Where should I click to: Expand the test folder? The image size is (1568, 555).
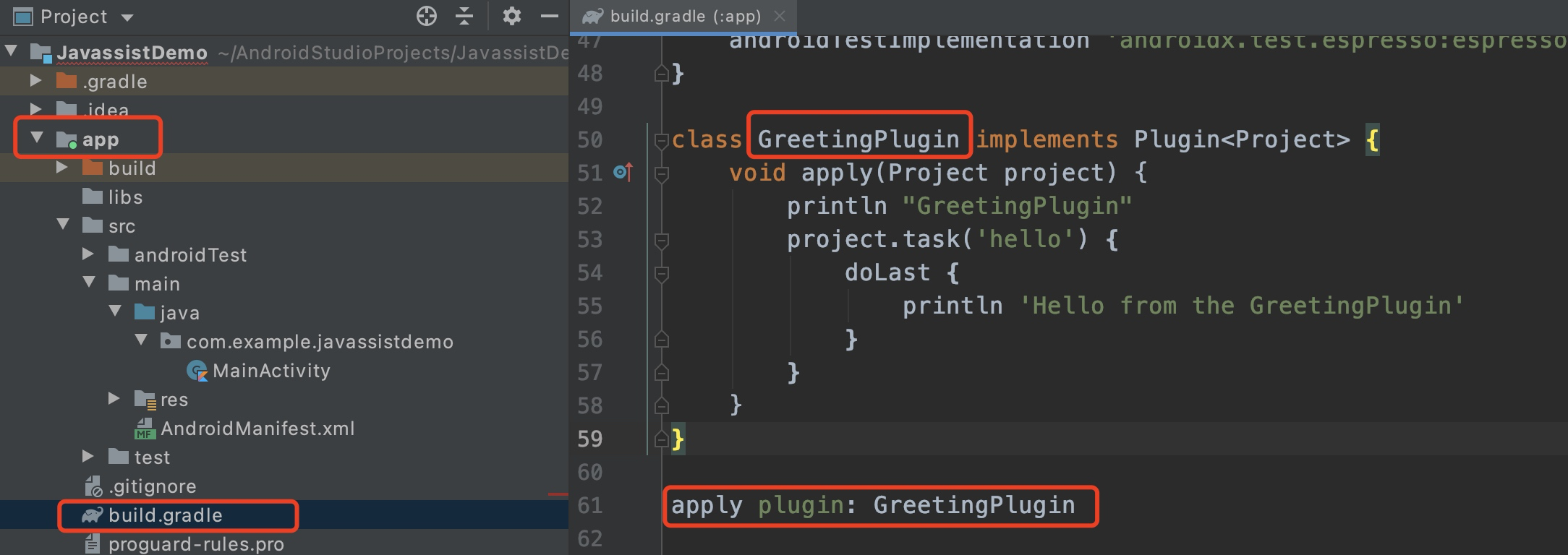point(88,456)
